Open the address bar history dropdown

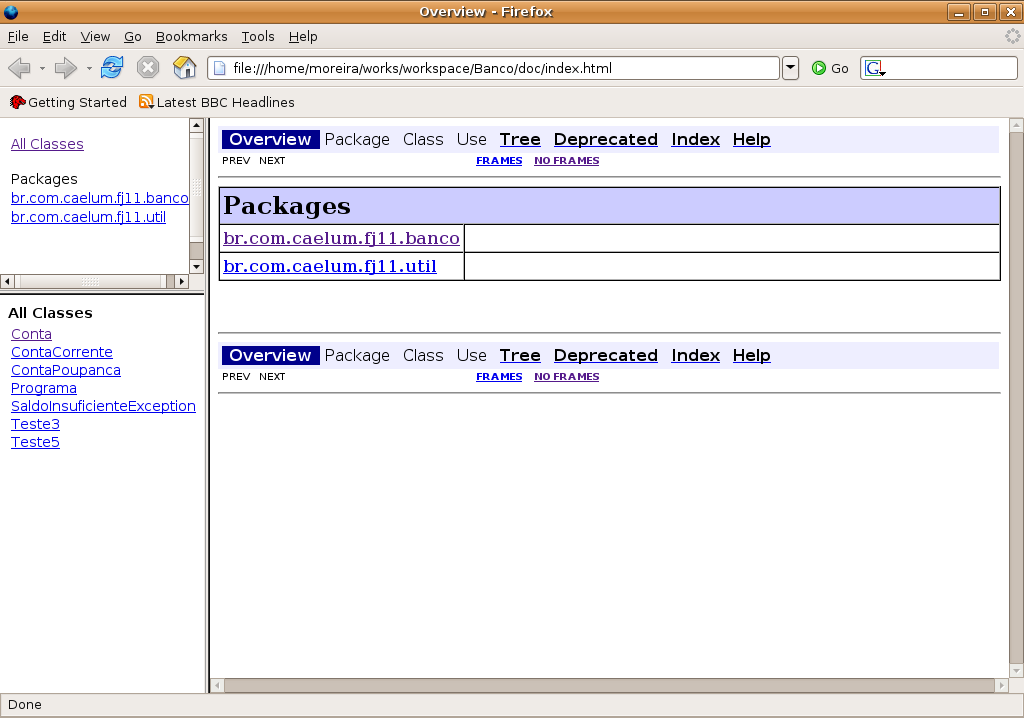pyautogui.click(x=790, y=68)
